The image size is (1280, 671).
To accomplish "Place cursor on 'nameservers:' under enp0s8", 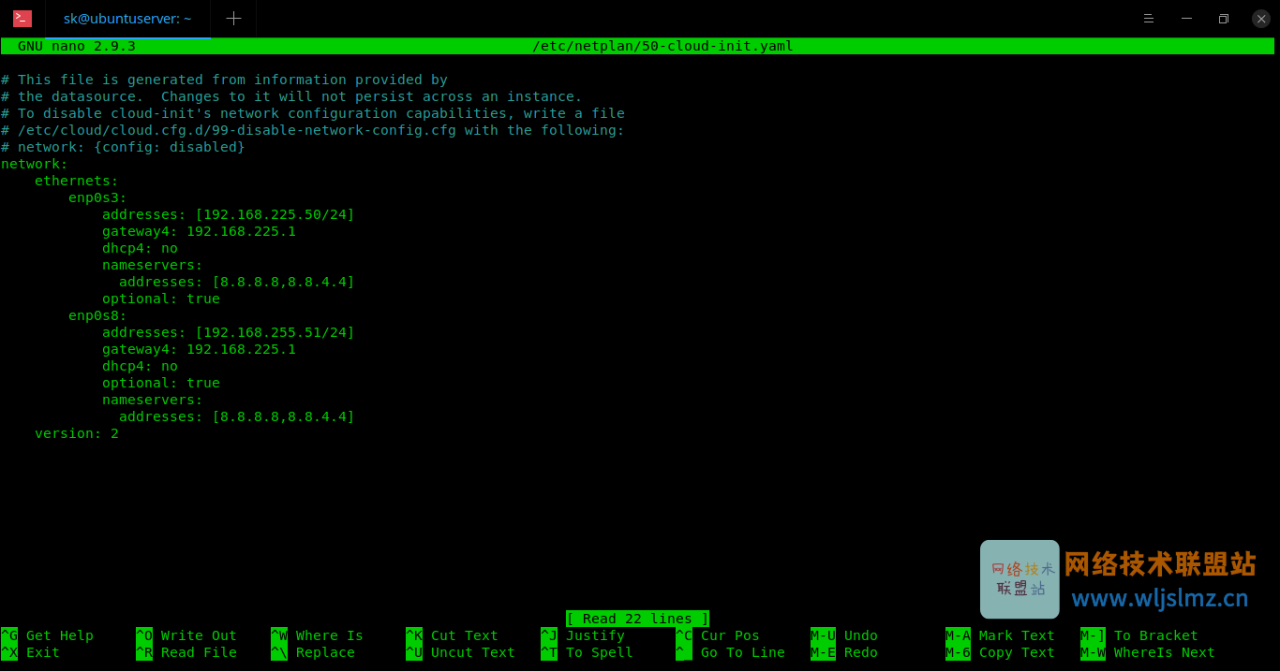I will [152, 400].
